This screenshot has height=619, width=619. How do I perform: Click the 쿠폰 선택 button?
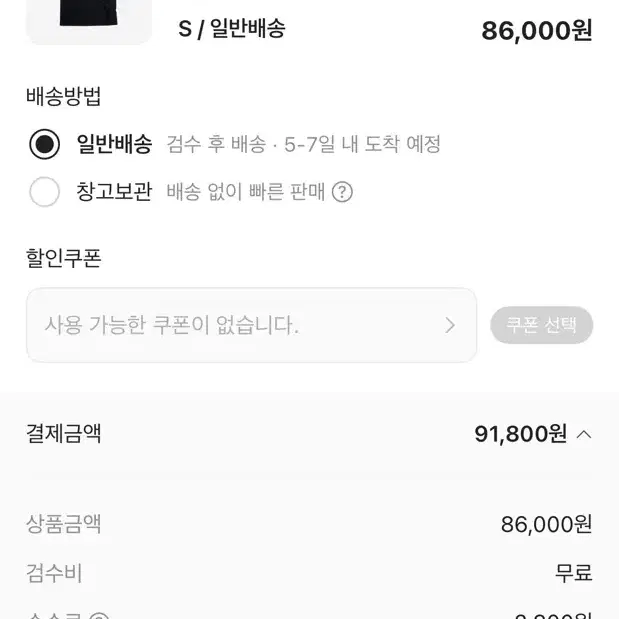point(542,325)
